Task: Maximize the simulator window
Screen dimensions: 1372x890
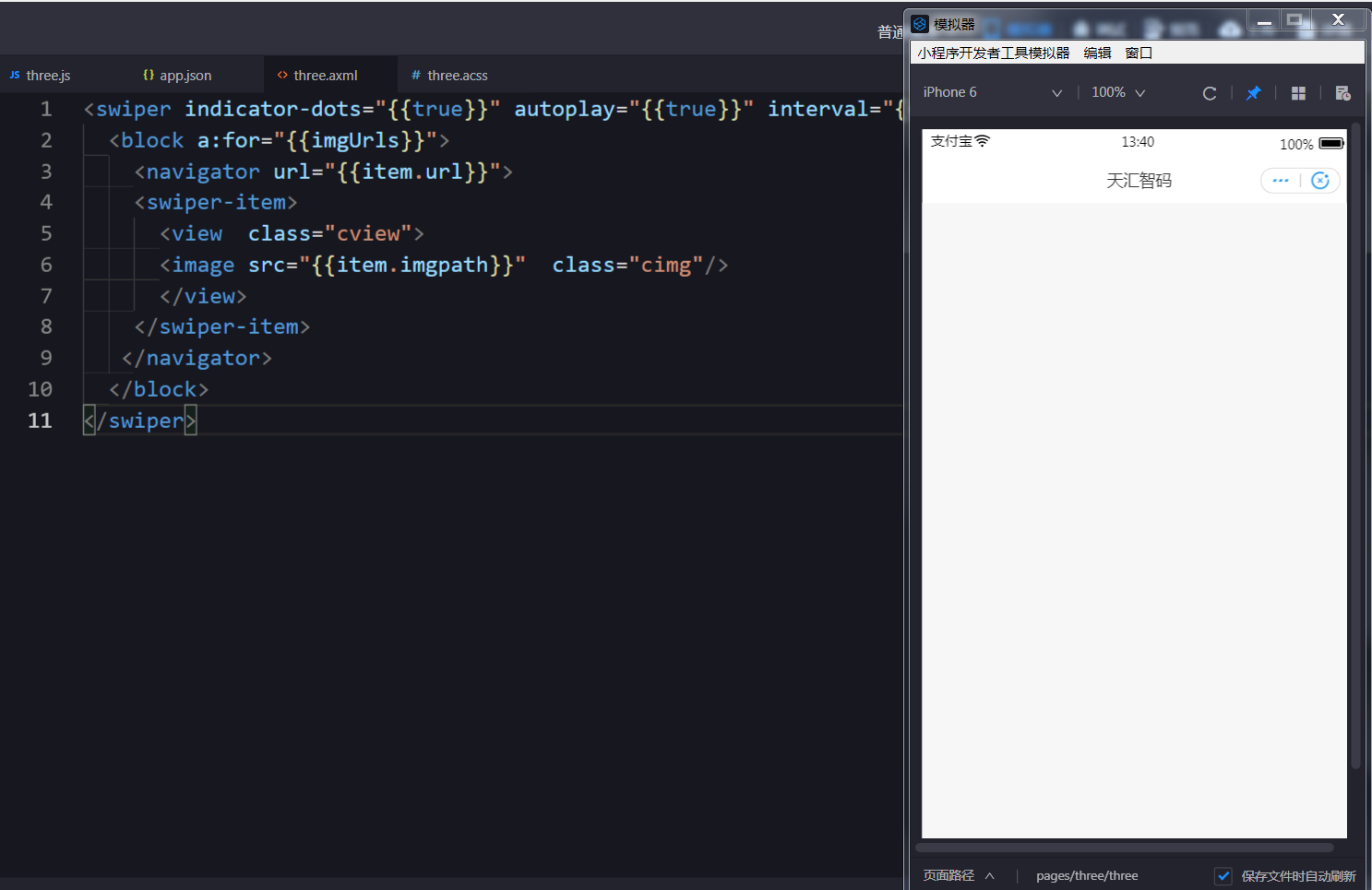Action: (1294, 20)
